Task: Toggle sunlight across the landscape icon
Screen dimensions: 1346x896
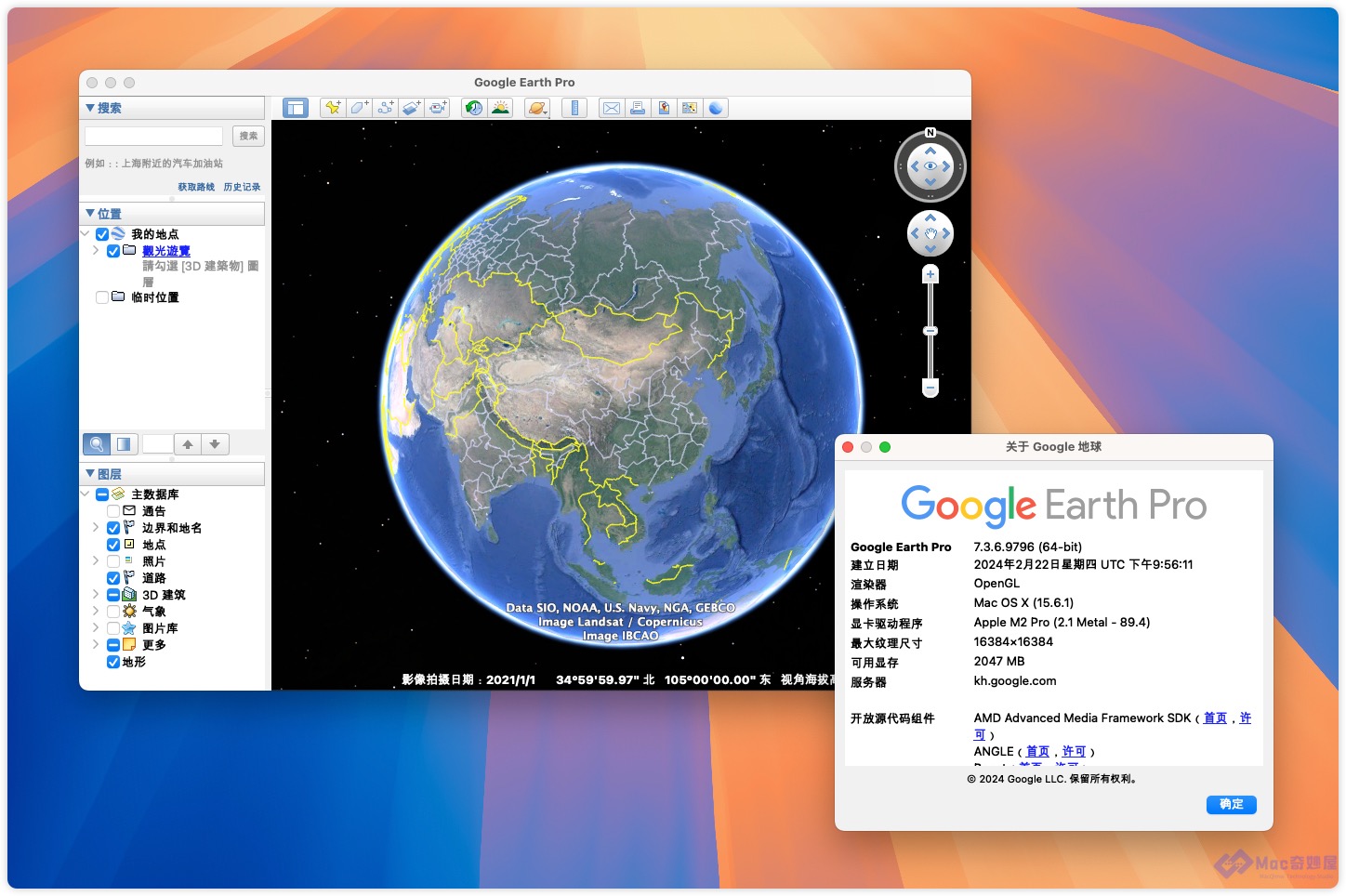Action: pos(500,108)
